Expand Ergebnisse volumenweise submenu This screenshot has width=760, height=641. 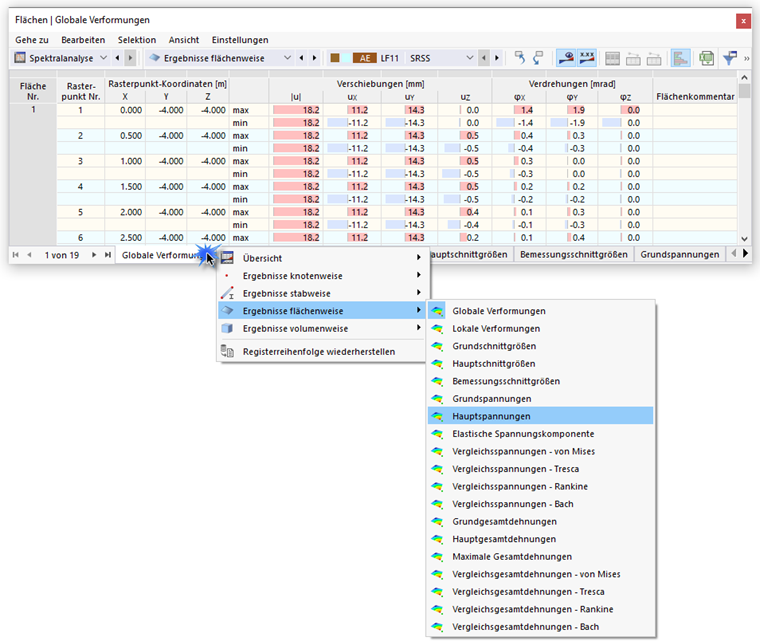point(322,328)
